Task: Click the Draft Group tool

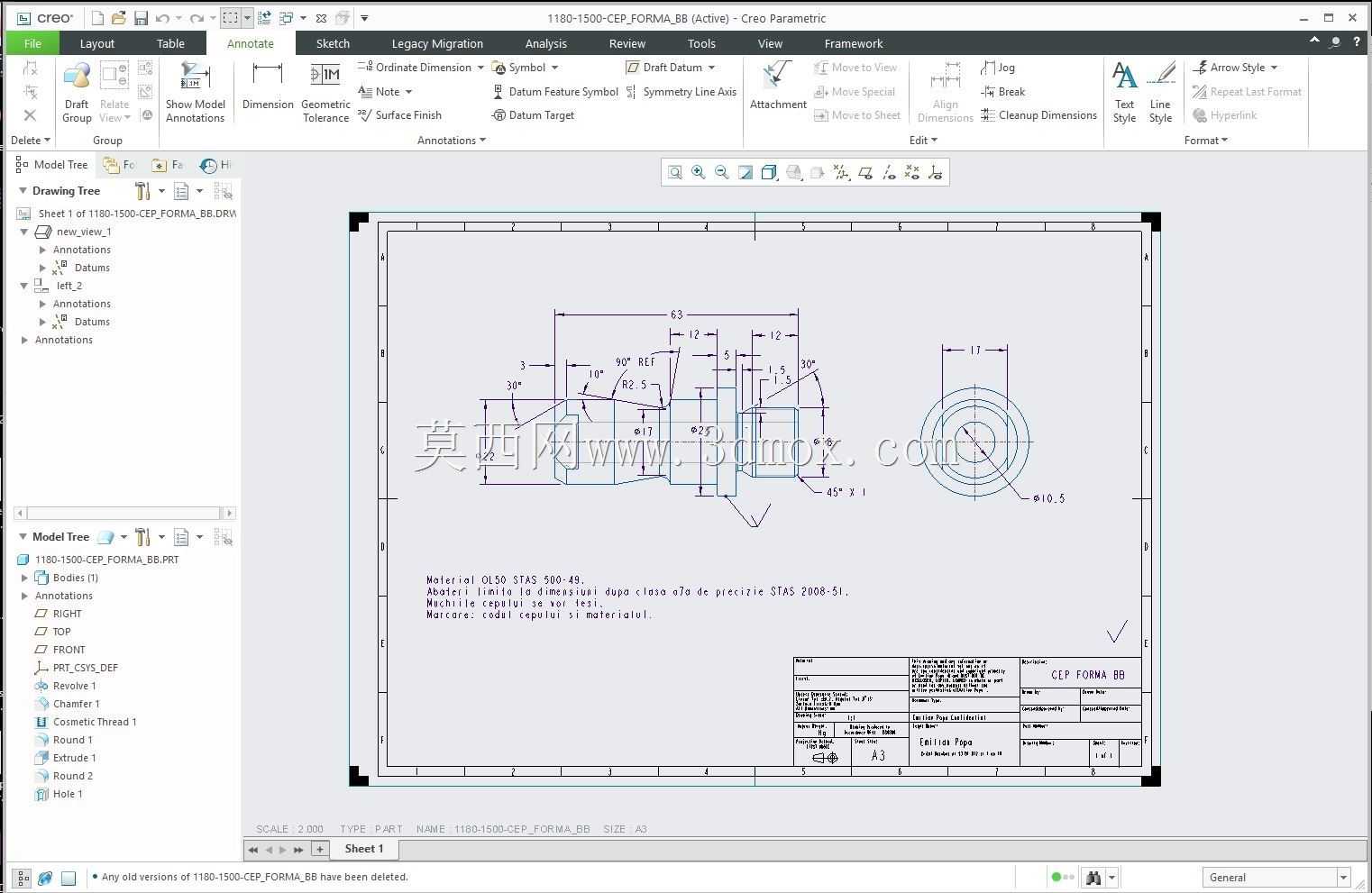Action: 77,92
